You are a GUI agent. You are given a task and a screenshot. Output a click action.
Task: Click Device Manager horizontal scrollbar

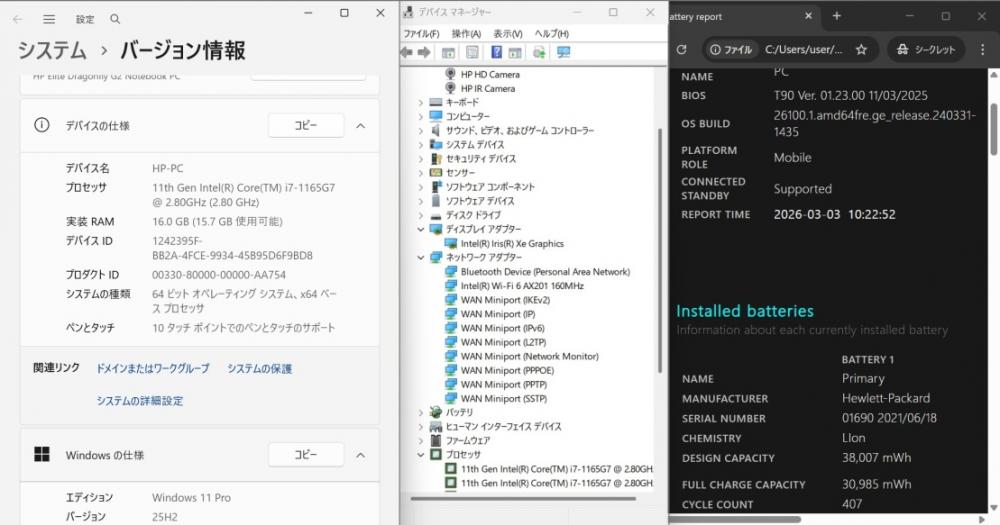pos(523,499)
